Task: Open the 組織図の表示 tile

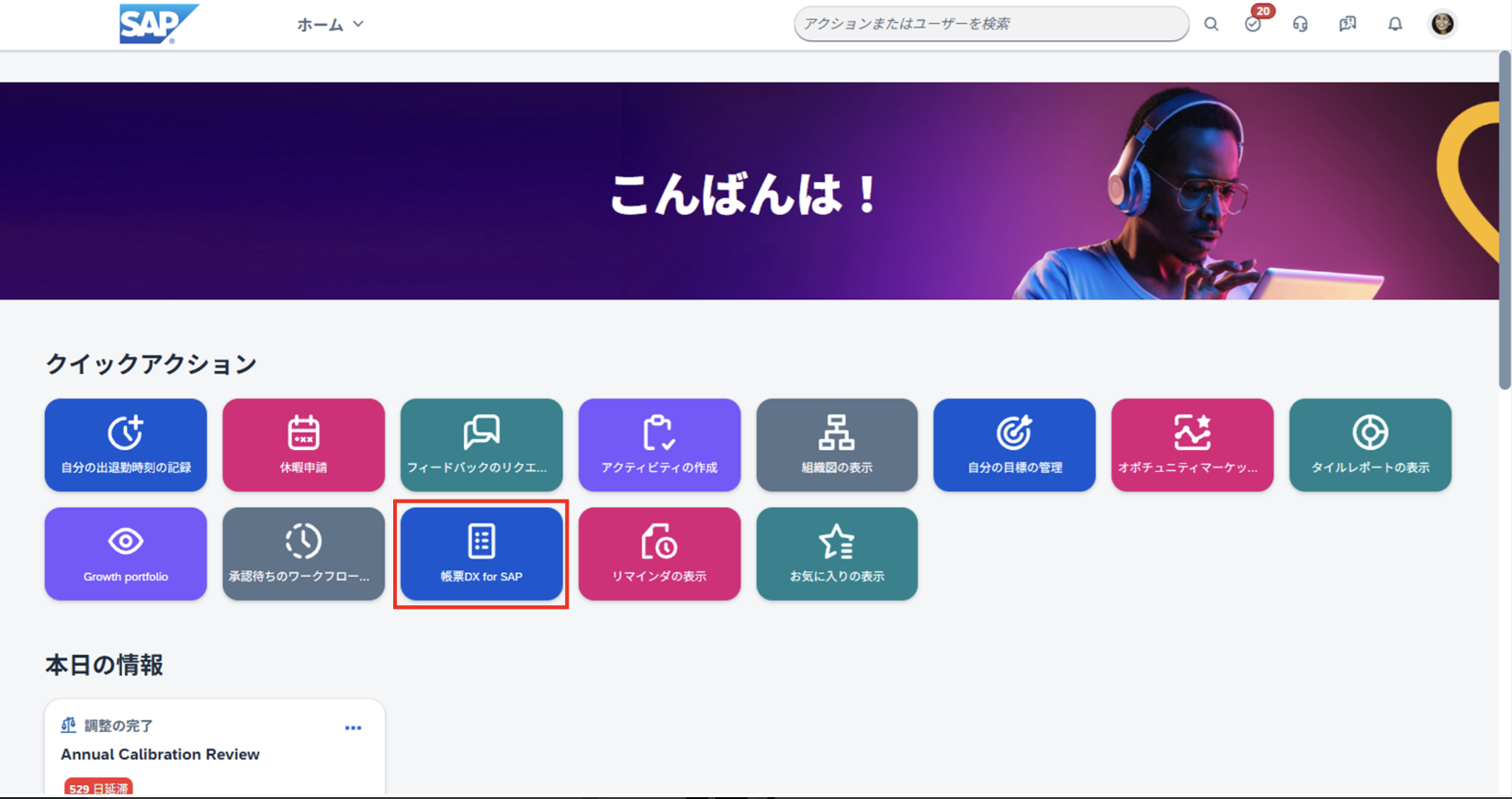Action: point(836,445)
